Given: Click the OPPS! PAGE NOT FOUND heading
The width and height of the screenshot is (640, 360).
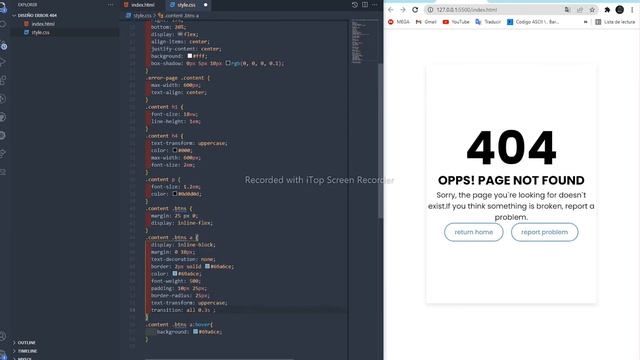Looking at the screenshot, I should [511, 180].
